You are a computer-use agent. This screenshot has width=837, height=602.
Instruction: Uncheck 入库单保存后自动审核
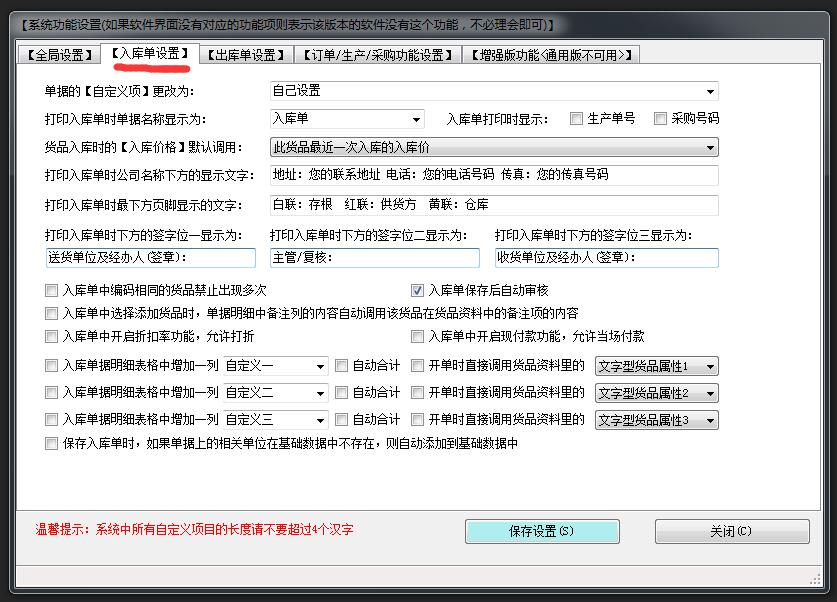pyautogui.click(x=418, y=291)
